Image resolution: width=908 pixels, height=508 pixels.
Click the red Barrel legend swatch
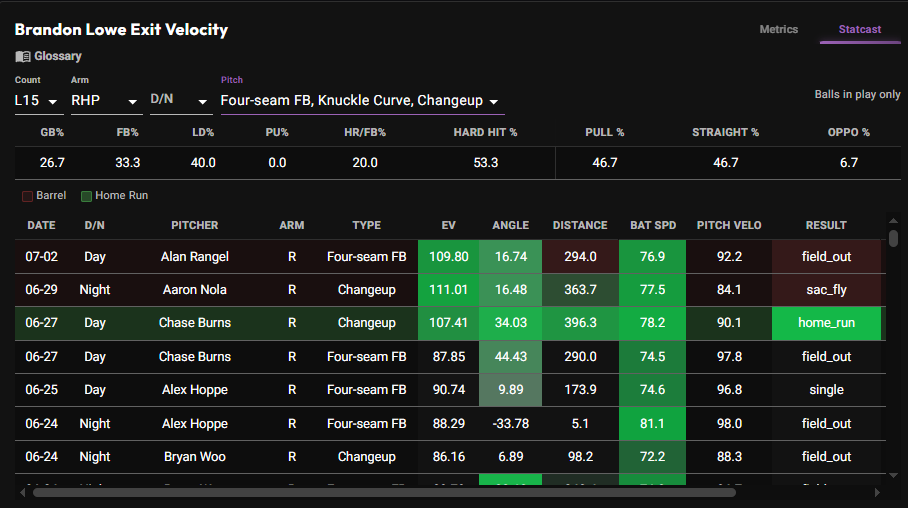[27, 196]
